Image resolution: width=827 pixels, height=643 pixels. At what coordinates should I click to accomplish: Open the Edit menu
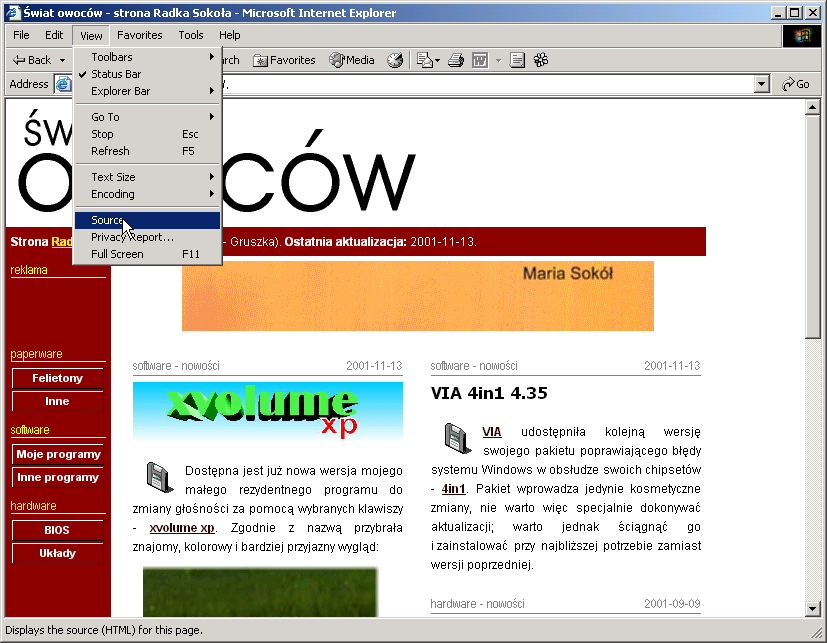pyautogui.click(x=54, y=35)
